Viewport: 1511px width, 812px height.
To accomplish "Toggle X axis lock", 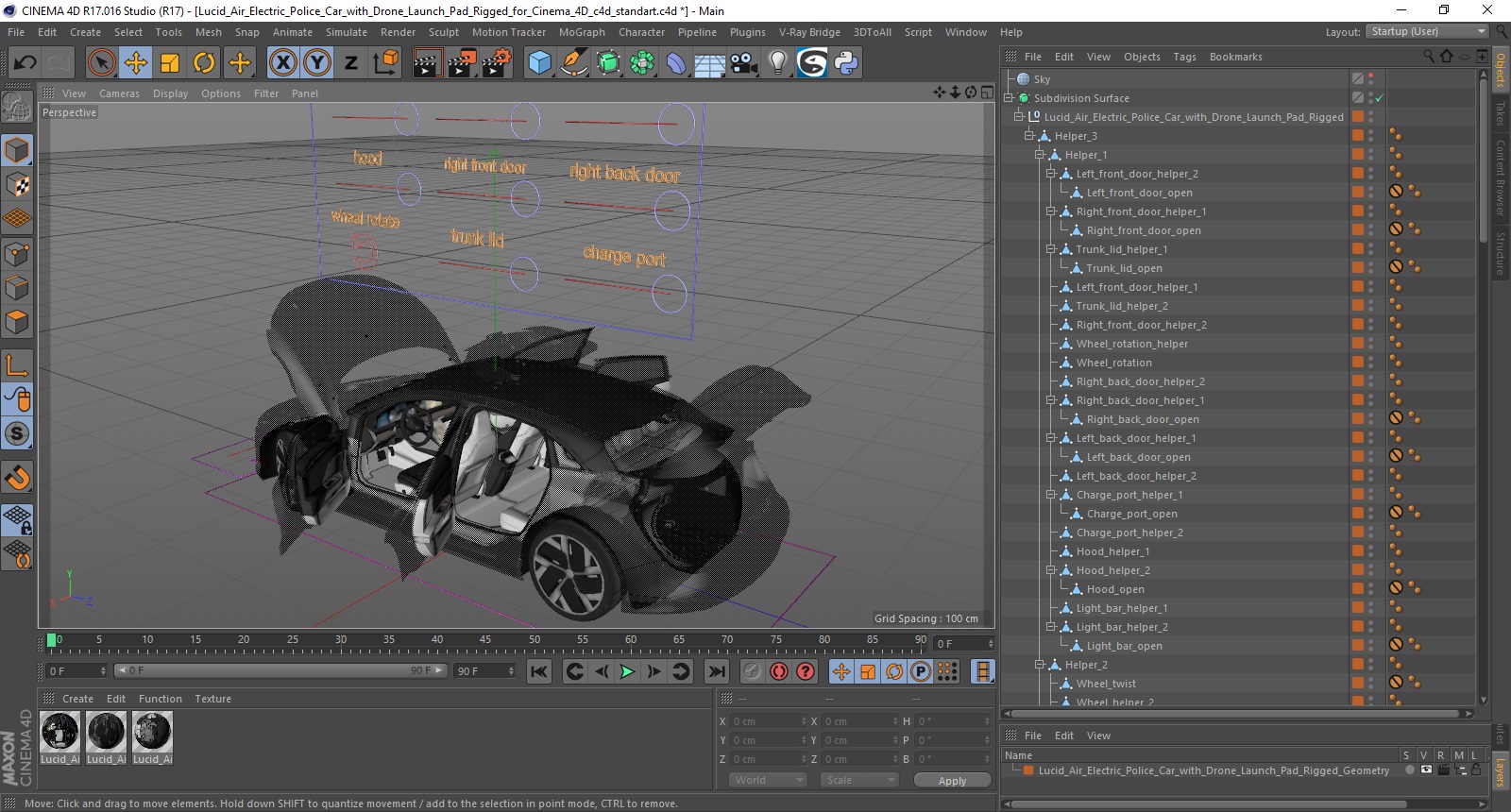I will pyautogui.click(x=282, y=63).
